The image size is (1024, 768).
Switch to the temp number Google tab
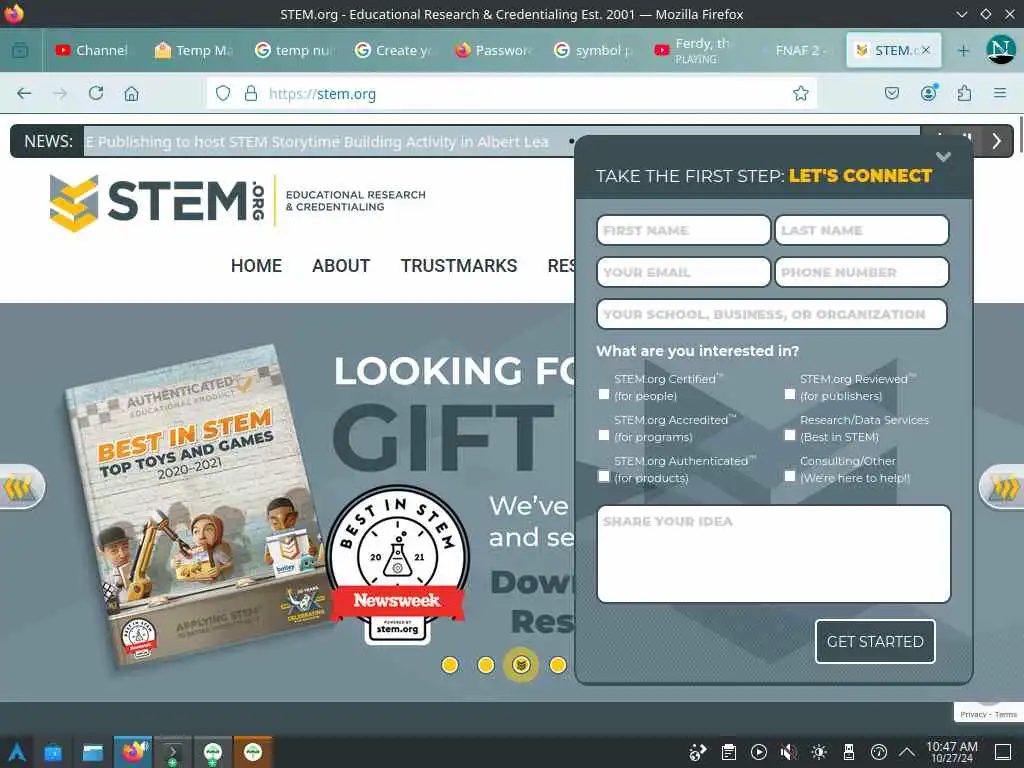295,50
